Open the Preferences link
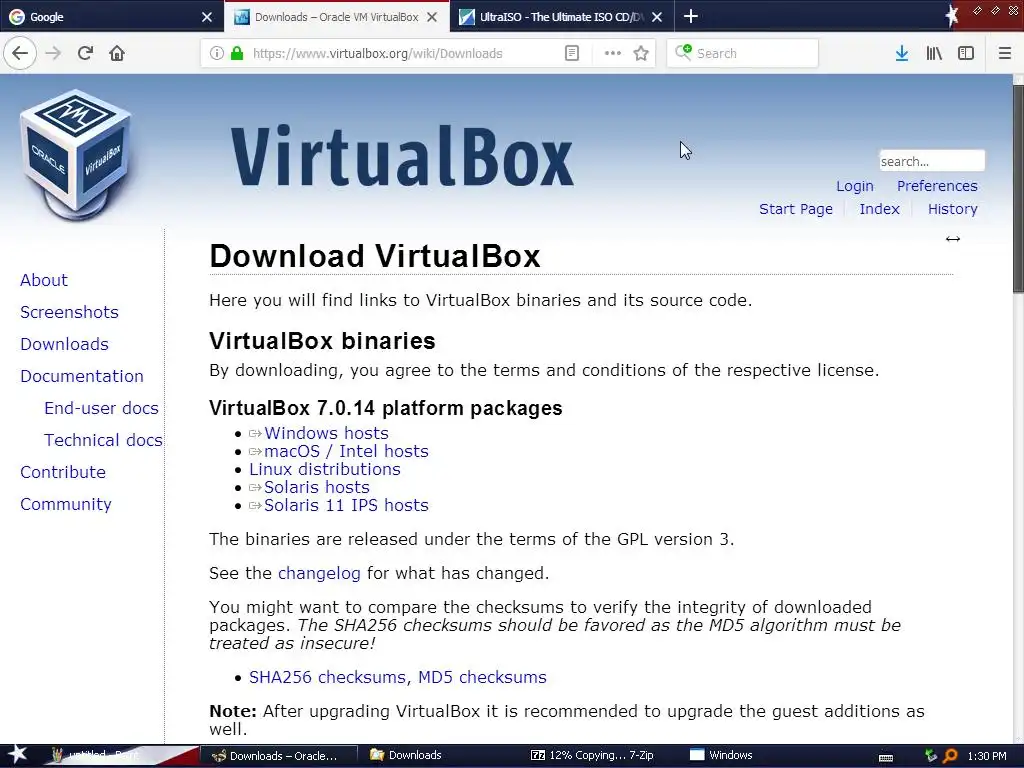 (936, 186)
